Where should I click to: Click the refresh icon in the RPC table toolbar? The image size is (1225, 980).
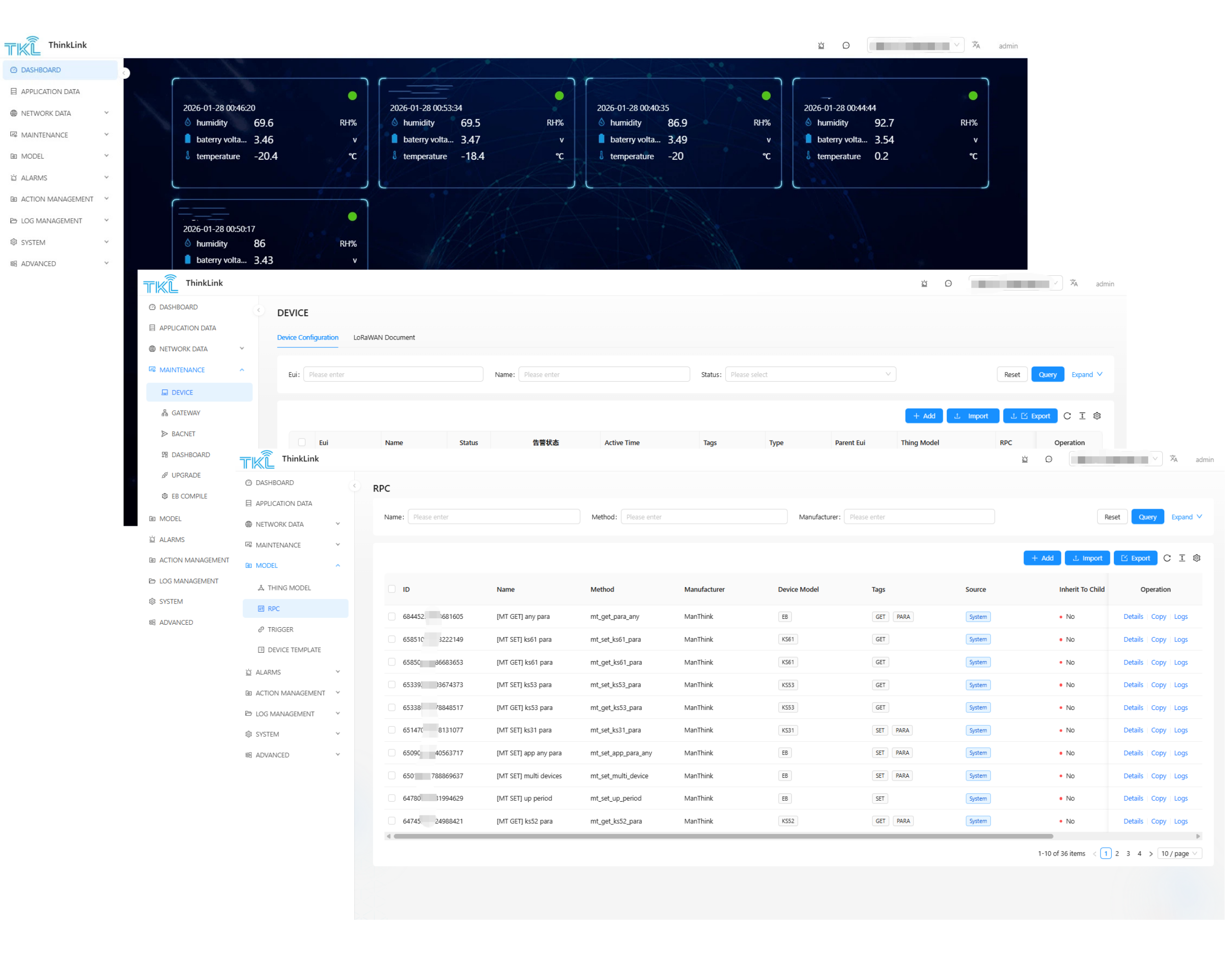click(1167, 558)
